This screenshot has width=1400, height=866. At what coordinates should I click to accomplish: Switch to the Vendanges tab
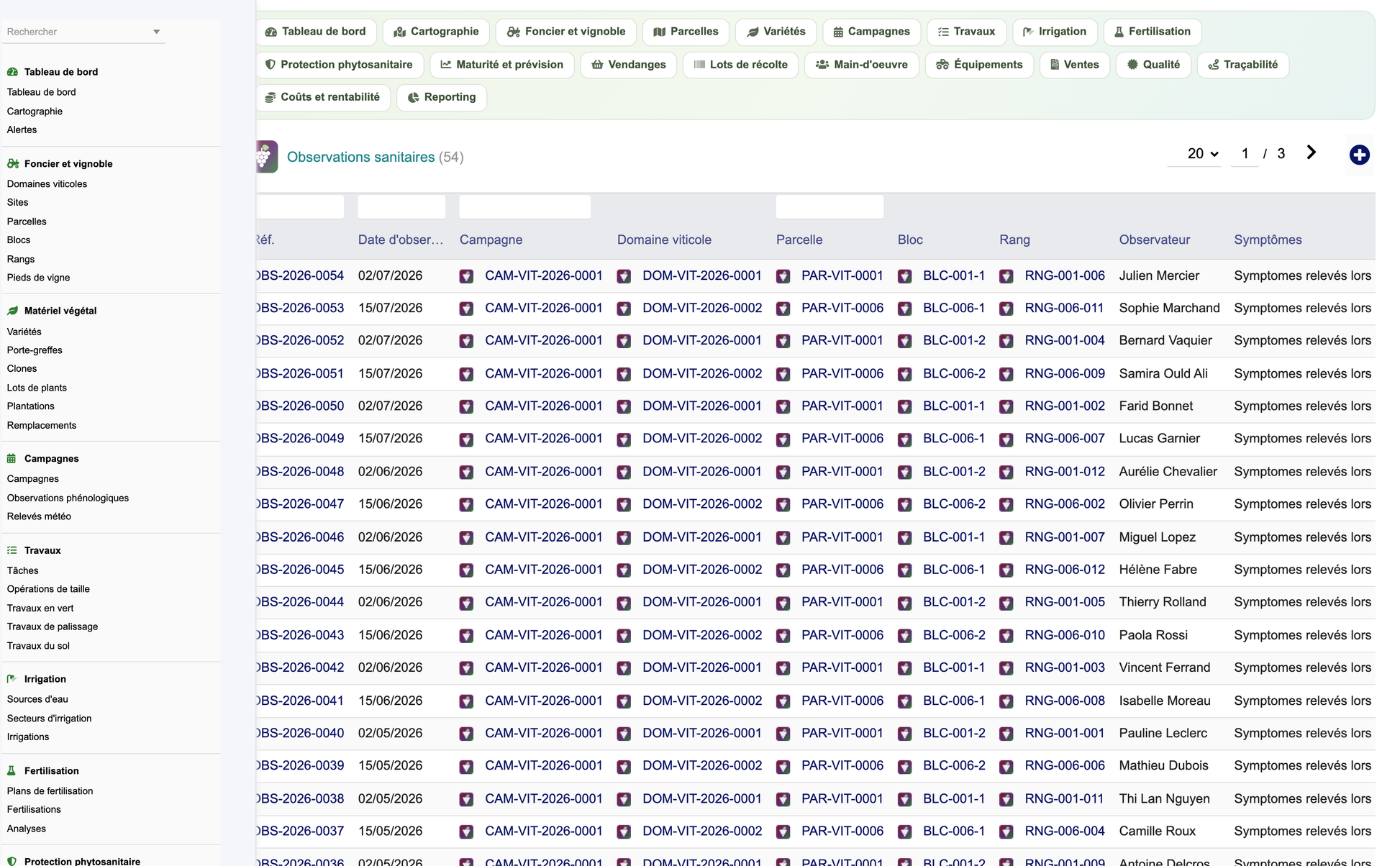(x=628, y=65)
